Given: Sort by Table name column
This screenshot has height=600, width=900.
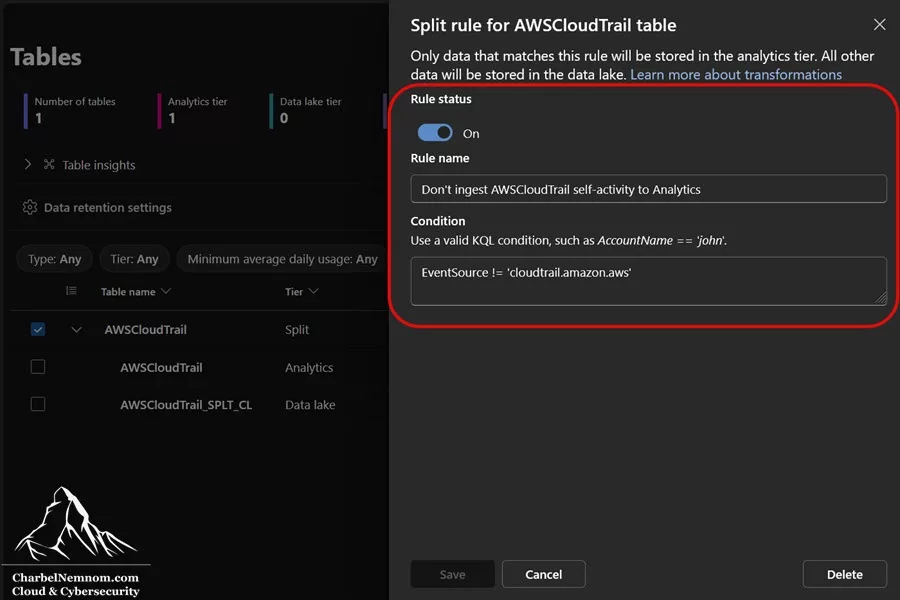Looking at the screenshot, I should pos(136,292).
